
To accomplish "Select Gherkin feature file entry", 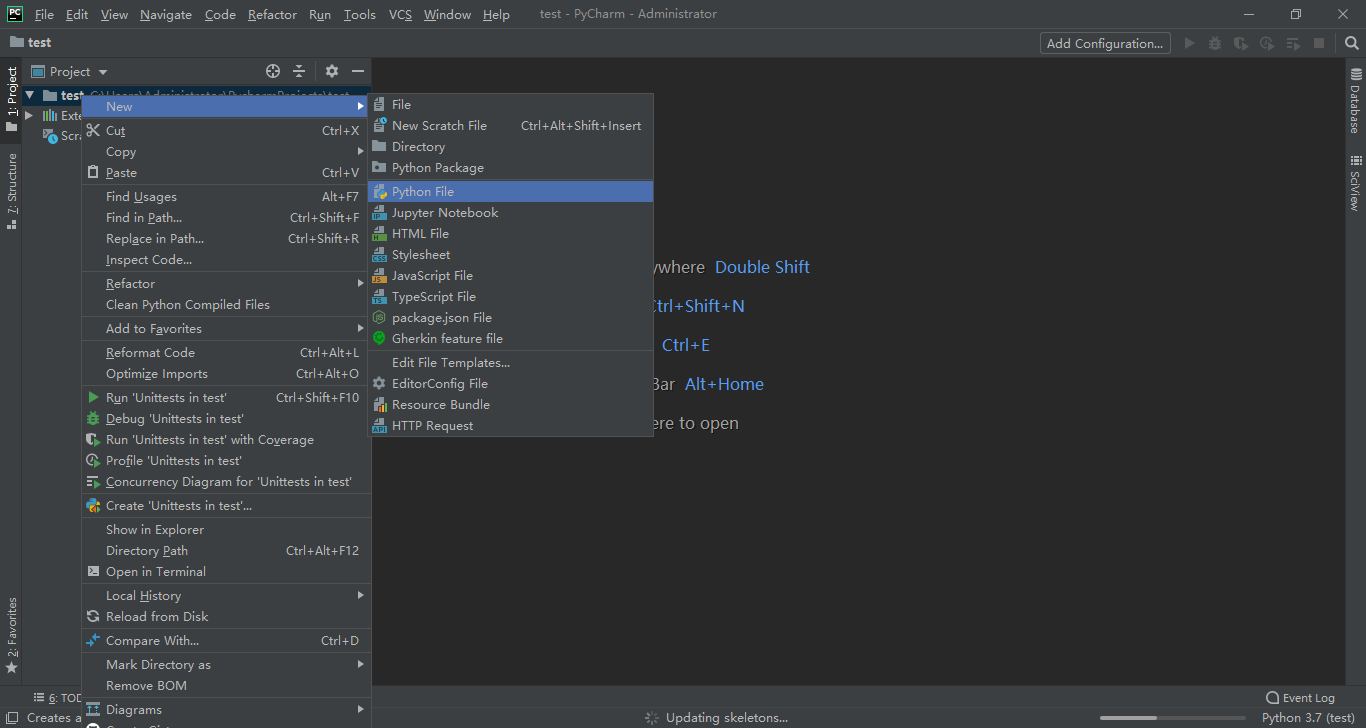I will 511,338.
